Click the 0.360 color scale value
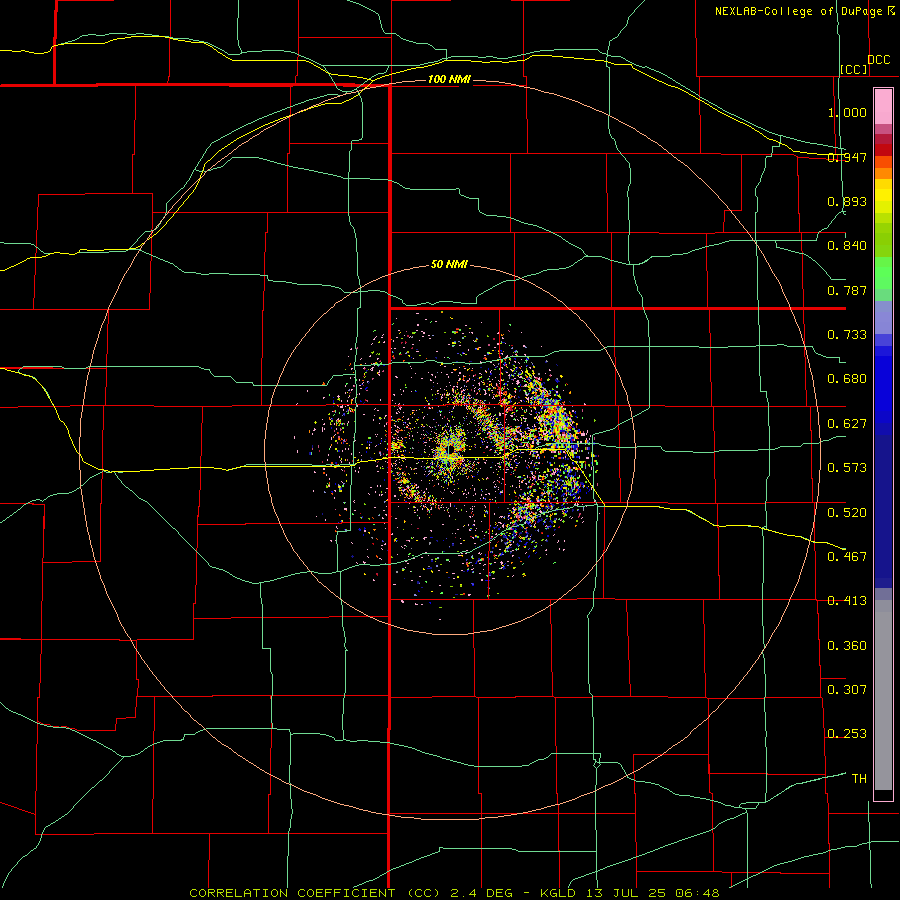The height and width of the screenshot is (900, 900). point(847,646)
